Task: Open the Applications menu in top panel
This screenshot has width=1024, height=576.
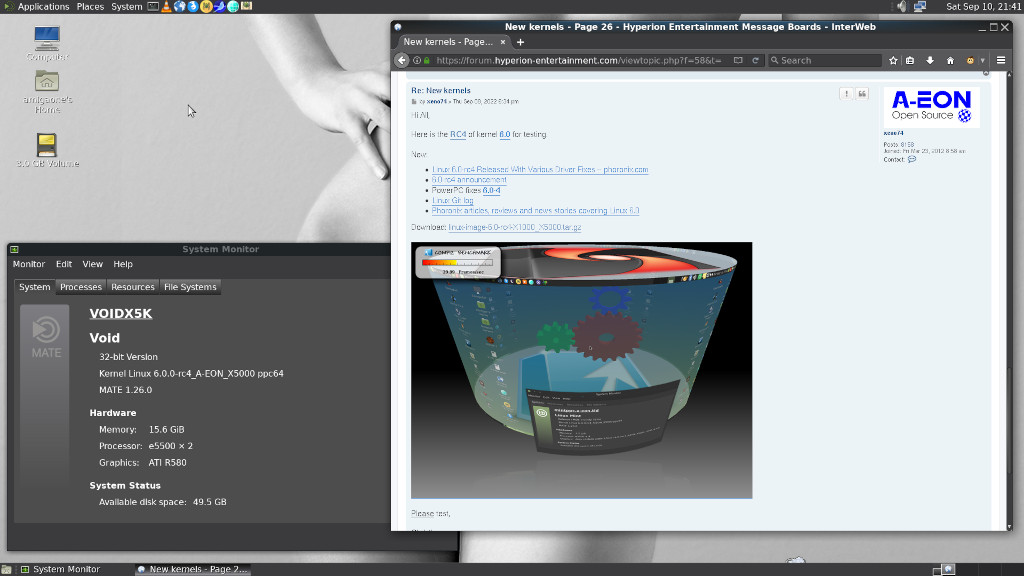Action: tap(43, 7)
